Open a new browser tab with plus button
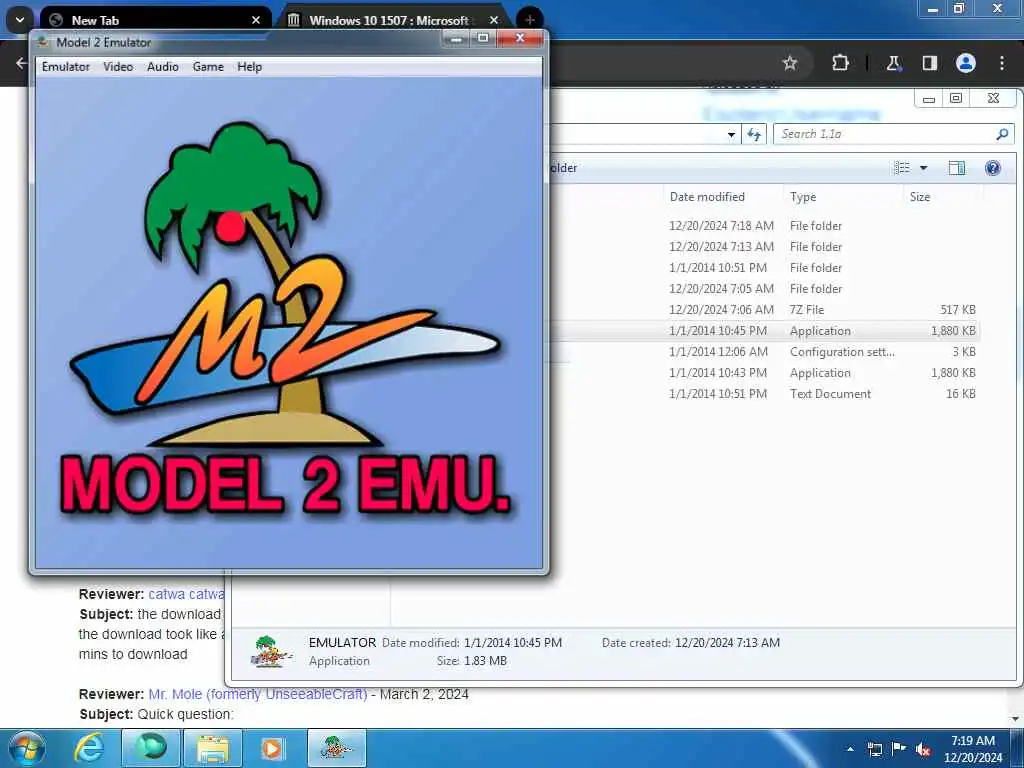Viewport: 1024px width, 768px height. [x=530, y=20]
